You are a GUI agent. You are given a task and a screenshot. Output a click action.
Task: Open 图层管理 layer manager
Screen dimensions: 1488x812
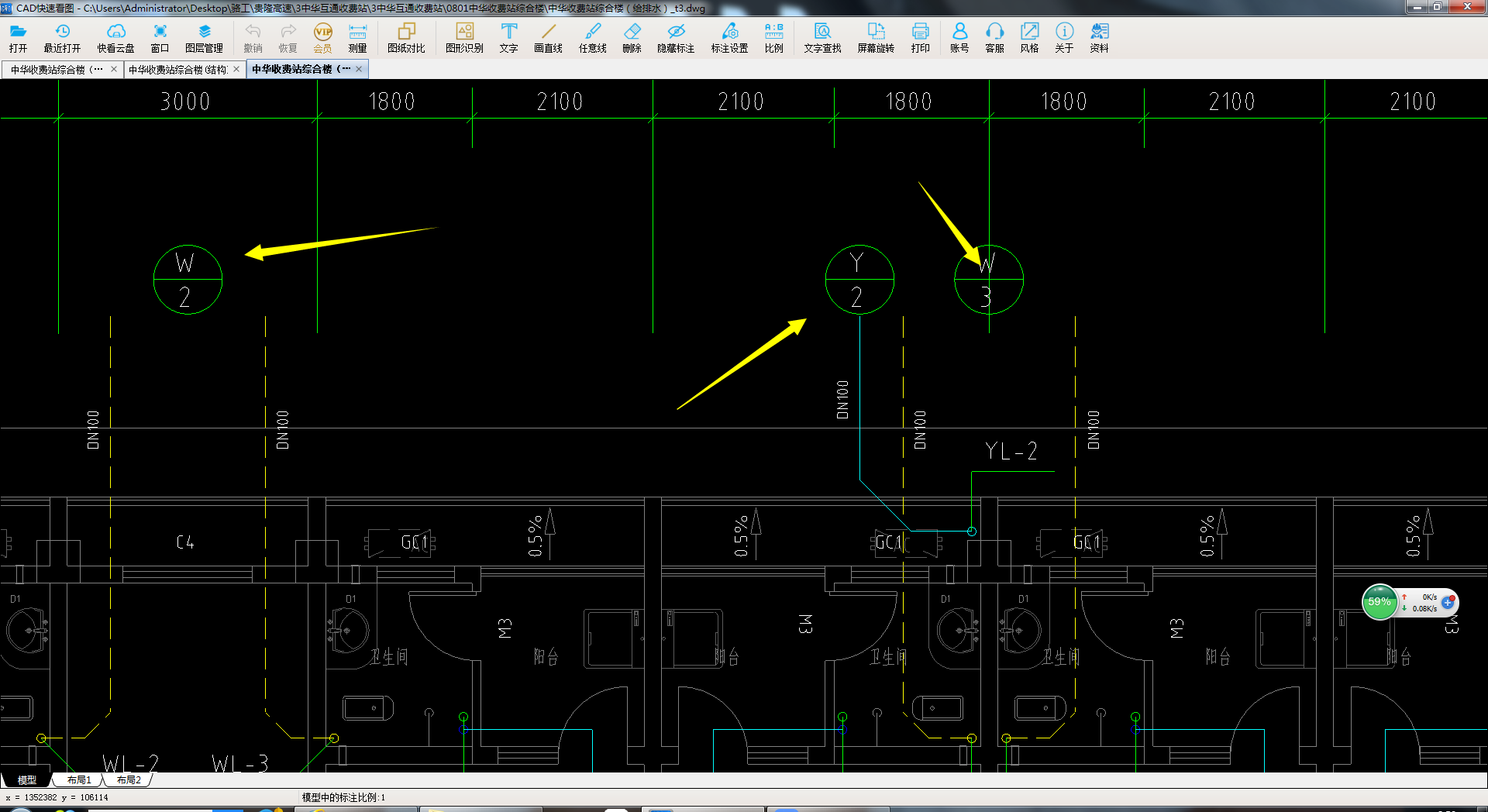pyautogui.click(x=204, y=38)
